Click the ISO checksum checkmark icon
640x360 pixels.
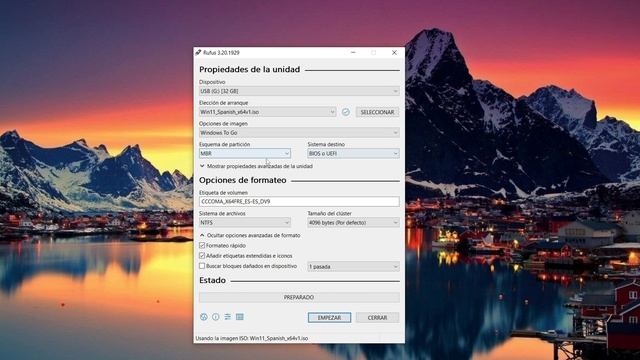346,112
